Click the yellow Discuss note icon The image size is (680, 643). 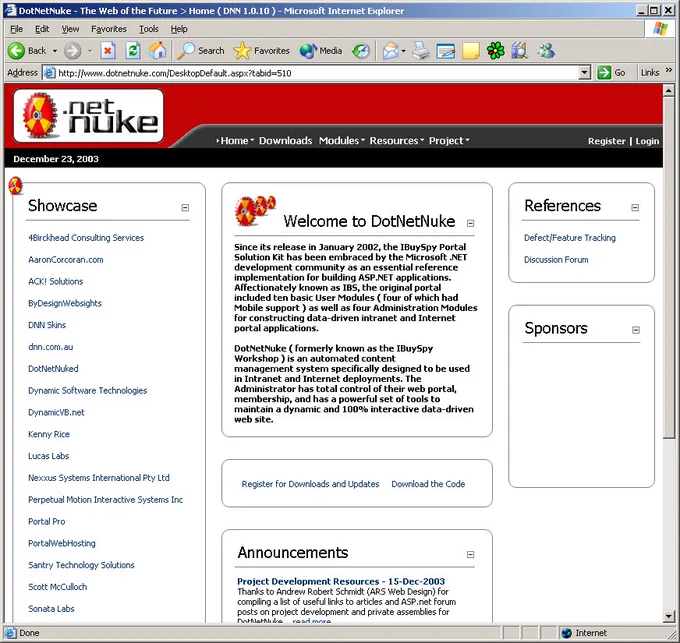pyautogui.click(x=471, y=51)
